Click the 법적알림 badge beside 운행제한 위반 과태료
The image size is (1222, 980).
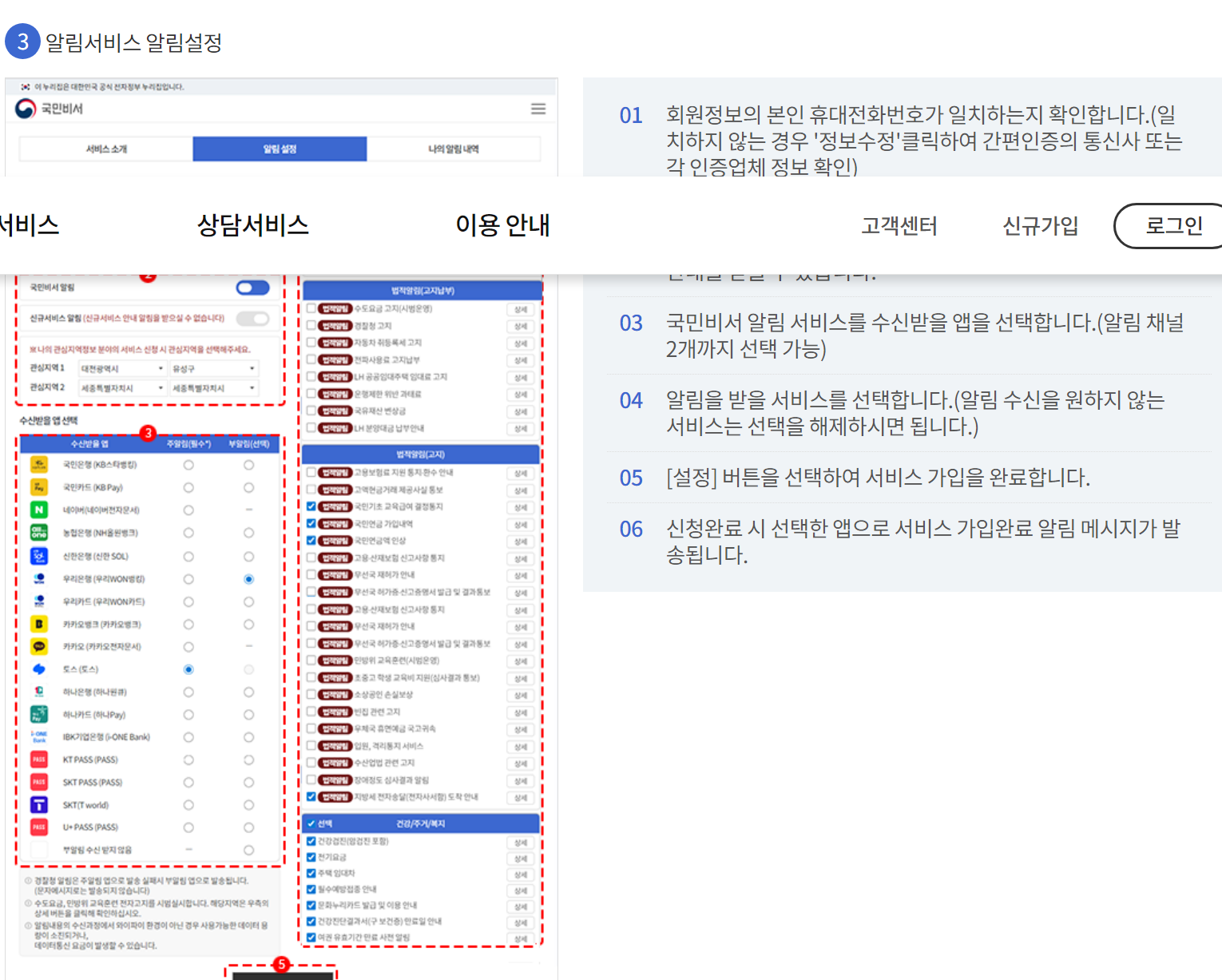pos(335,394)
